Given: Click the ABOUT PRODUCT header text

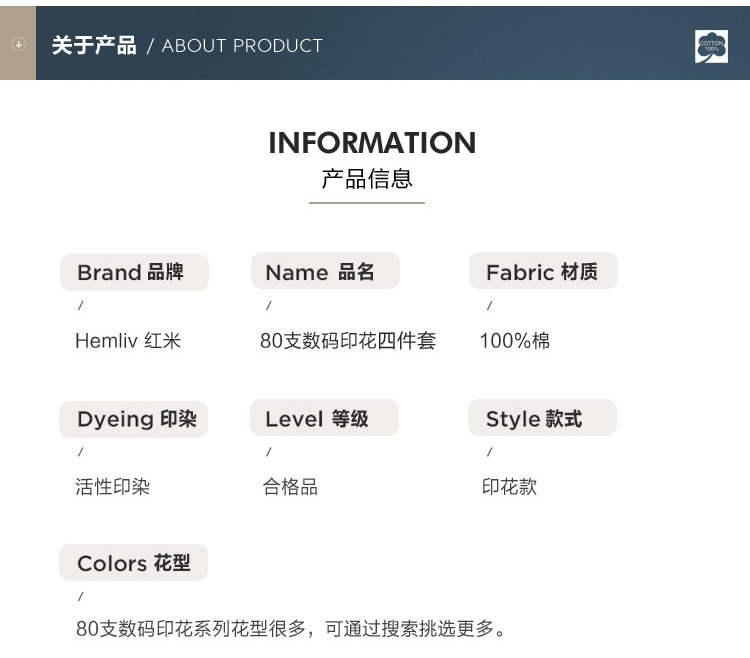Looking at the screenshot, I should point(242,46).
